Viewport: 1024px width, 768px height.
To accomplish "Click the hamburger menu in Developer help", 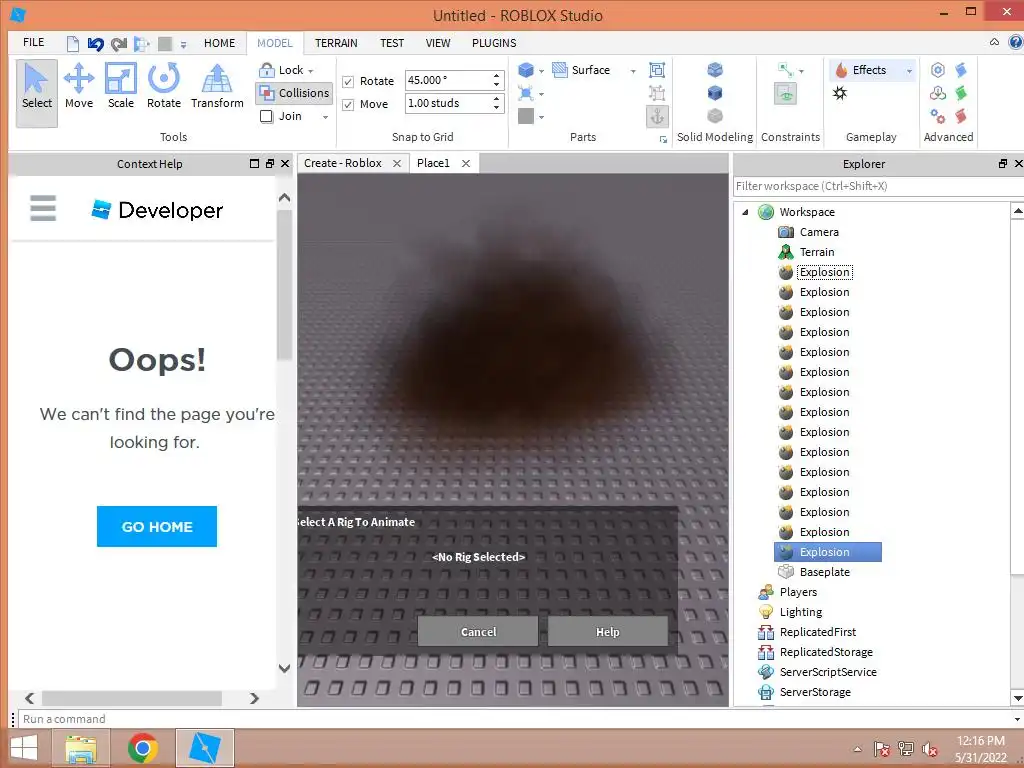I will 43,208.
